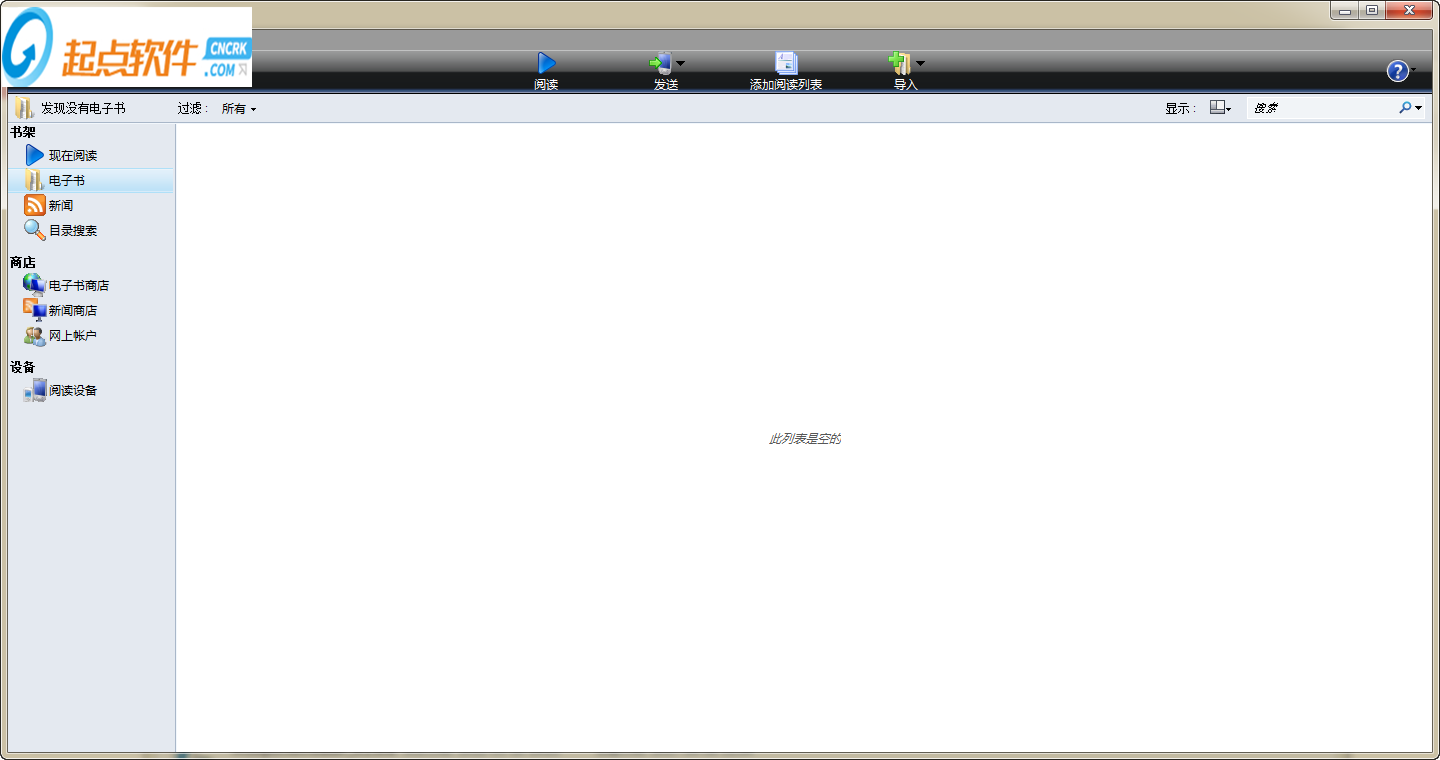Viewport: 1440px width, 760px height.
Task: Click the blue play icon for 现在阅读
Action: 35,155
